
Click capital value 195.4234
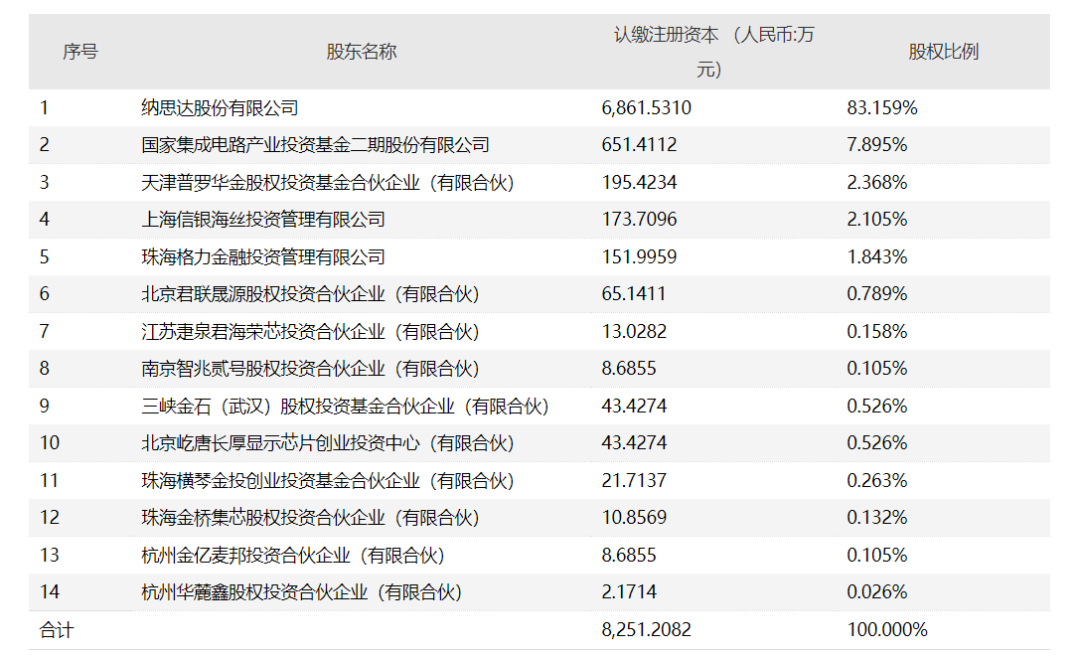click(x=639, y=183)
